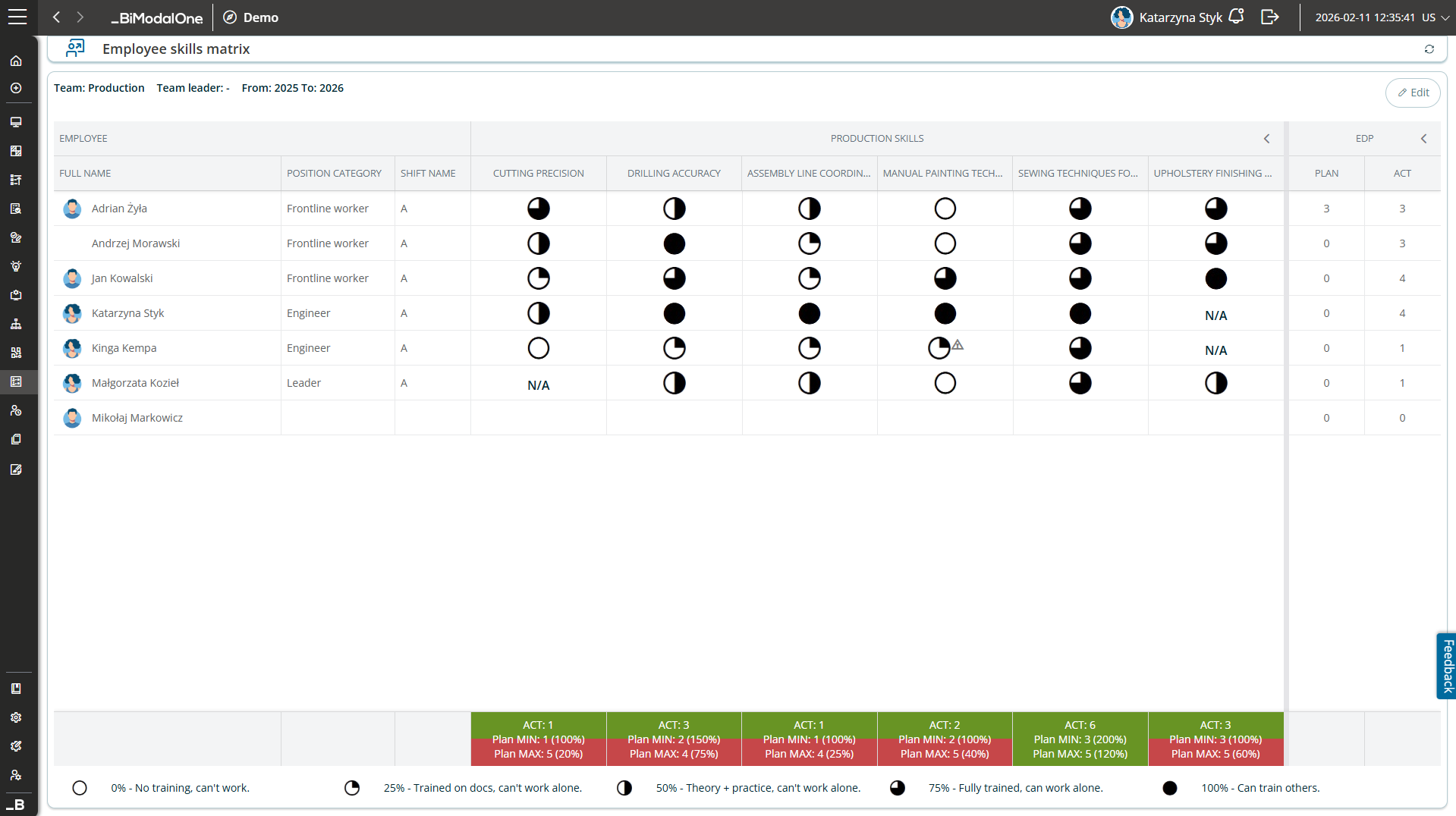This screenshot has height=816, width=1456.
Task: Click Adrian Żyła's Cutting Precision skill level
Action: (538, 209)
